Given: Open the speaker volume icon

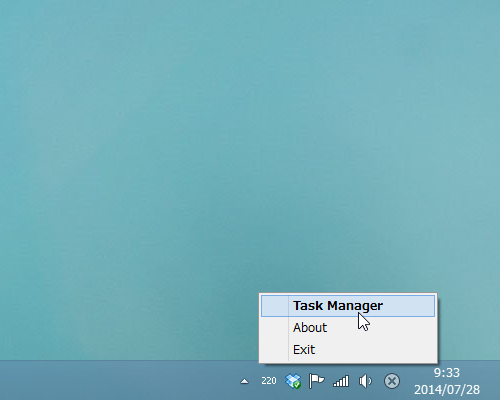Looking at the screenshot, I should [x=365, y=381].
